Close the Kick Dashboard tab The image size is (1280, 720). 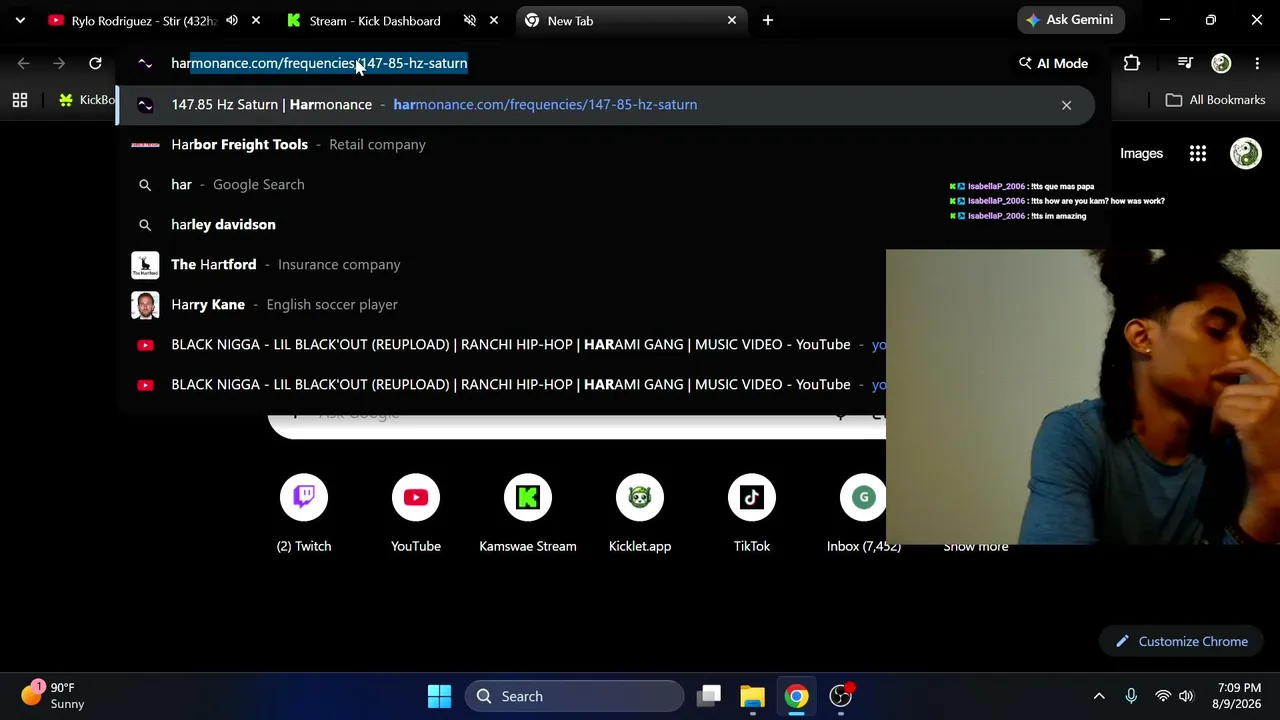pos(494,20)
